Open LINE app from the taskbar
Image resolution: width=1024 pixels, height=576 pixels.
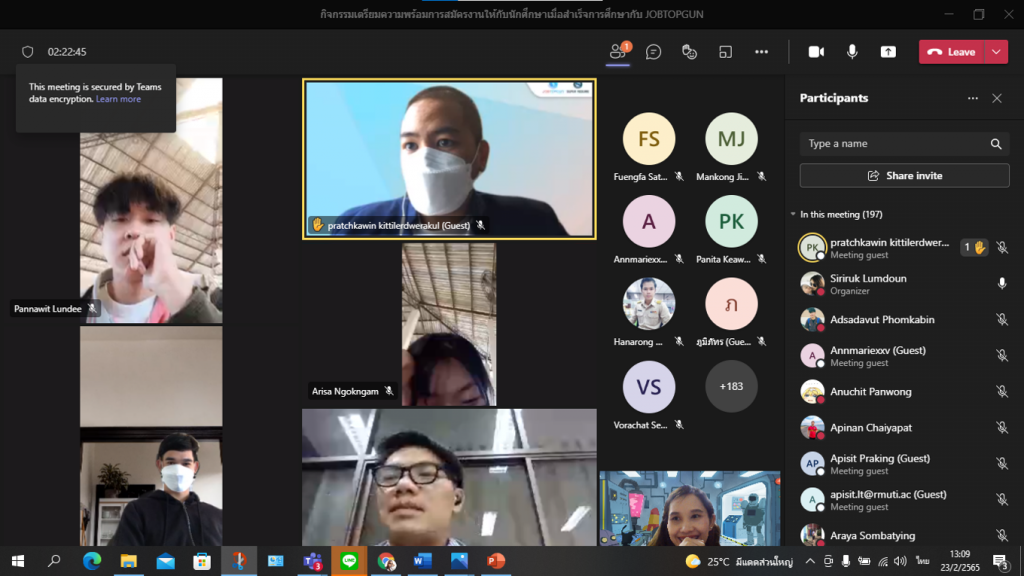point(349,561)
